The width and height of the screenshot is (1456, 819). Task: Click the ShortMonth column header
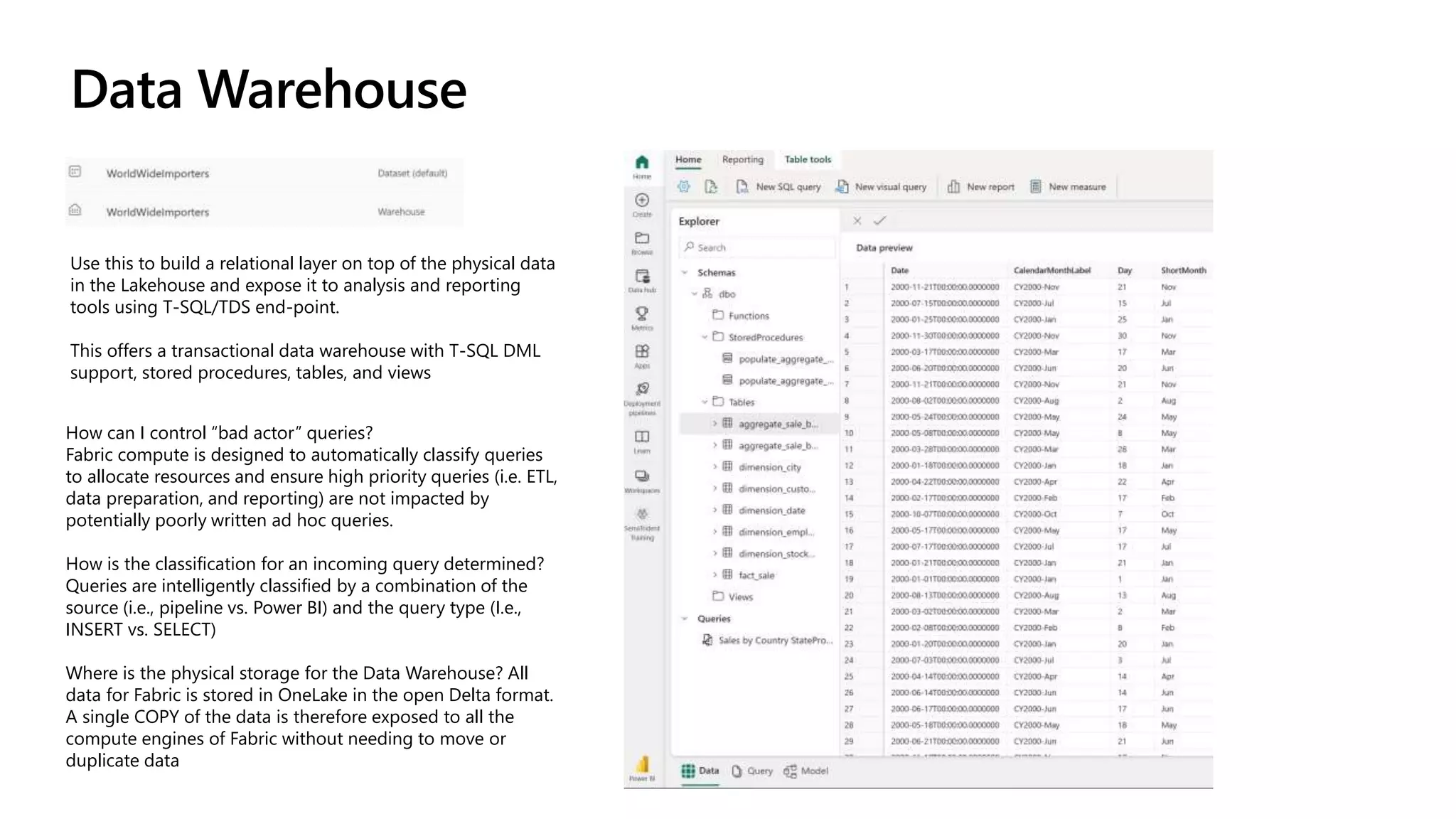pyautogui.click(x=1184, y=270)
